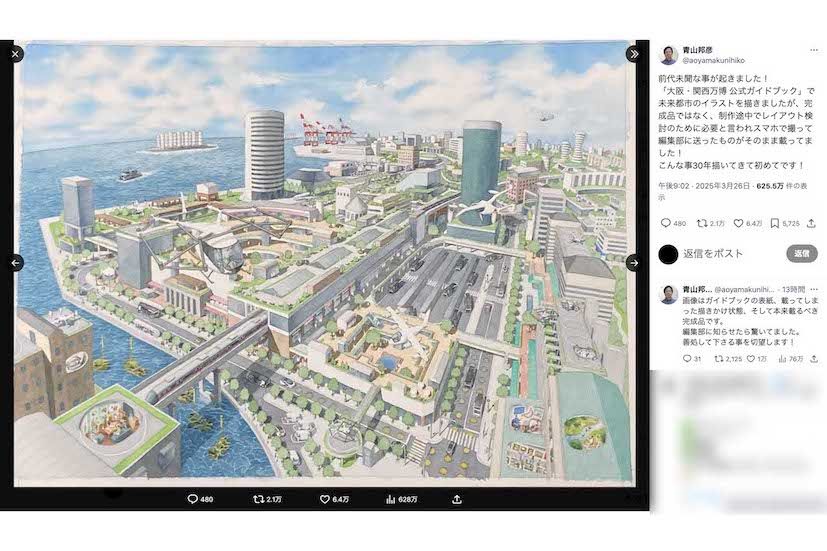Click the repost icon below the image showing 2.1万
This screenshot has height=551, width=827.
259,499
